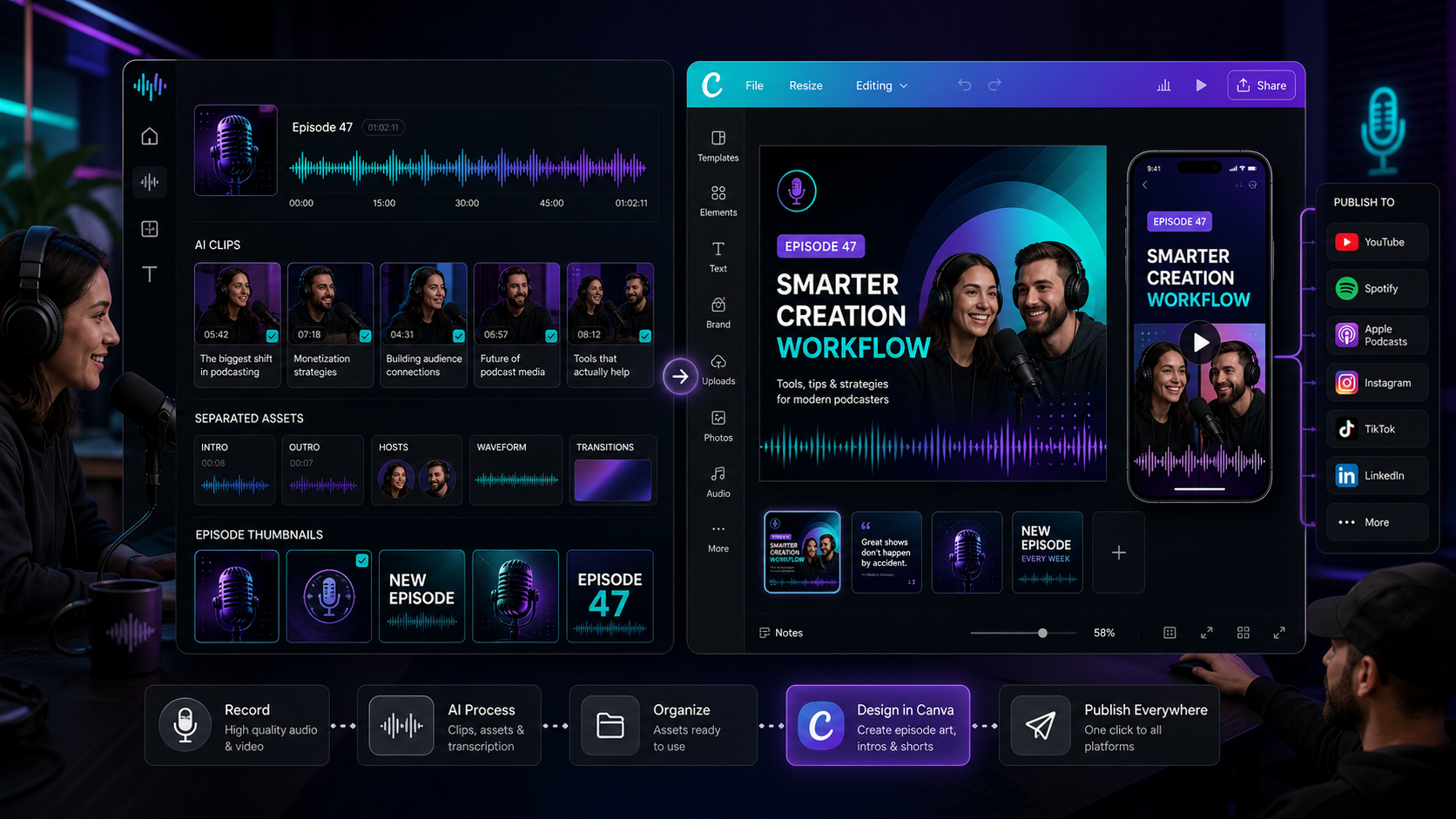Select the HOSTS separated asset

(x=416, y=470)
